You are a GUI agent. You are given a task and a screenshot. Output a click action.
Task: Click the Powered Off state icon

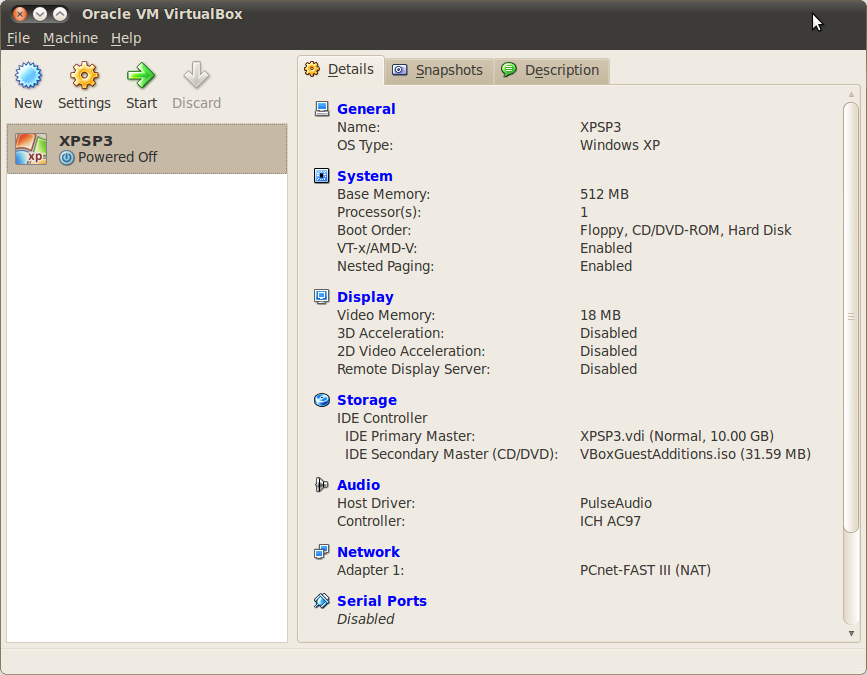(x=66, y=158)
